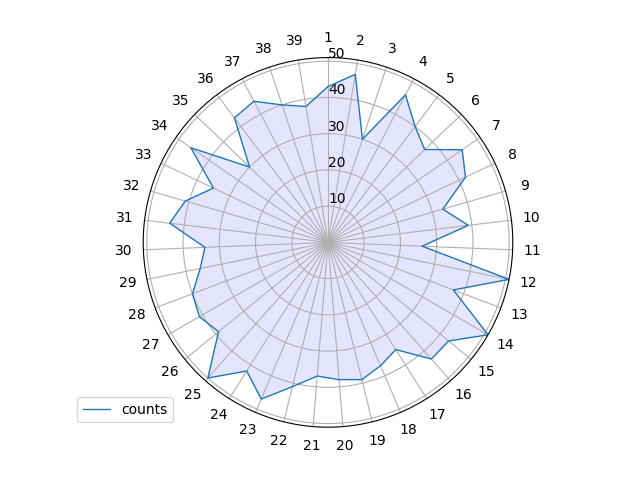
Task: Click category label 23
Action: pyautogui.click(x=247, y=429)
